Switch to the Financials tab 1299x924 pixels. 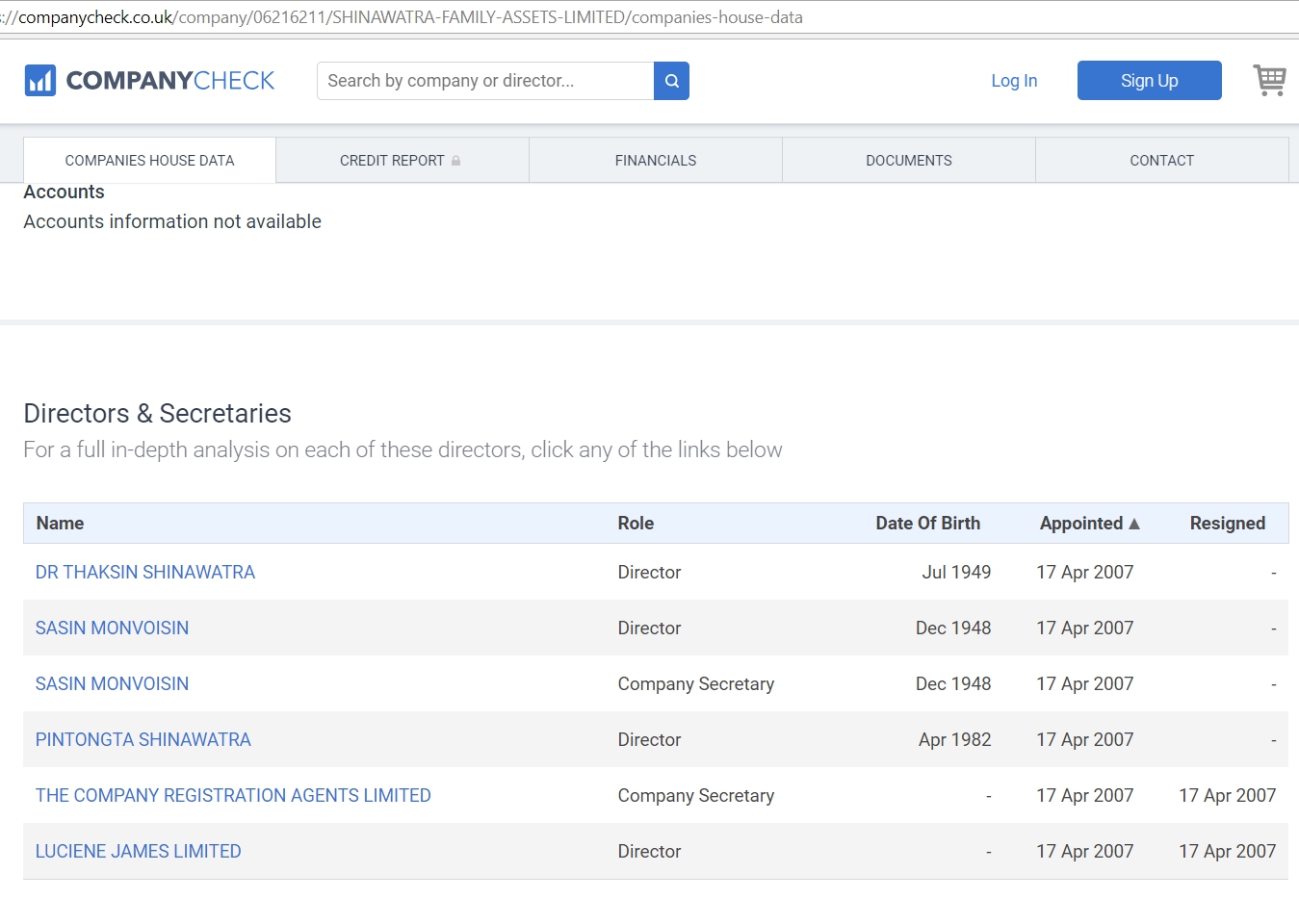655,161
